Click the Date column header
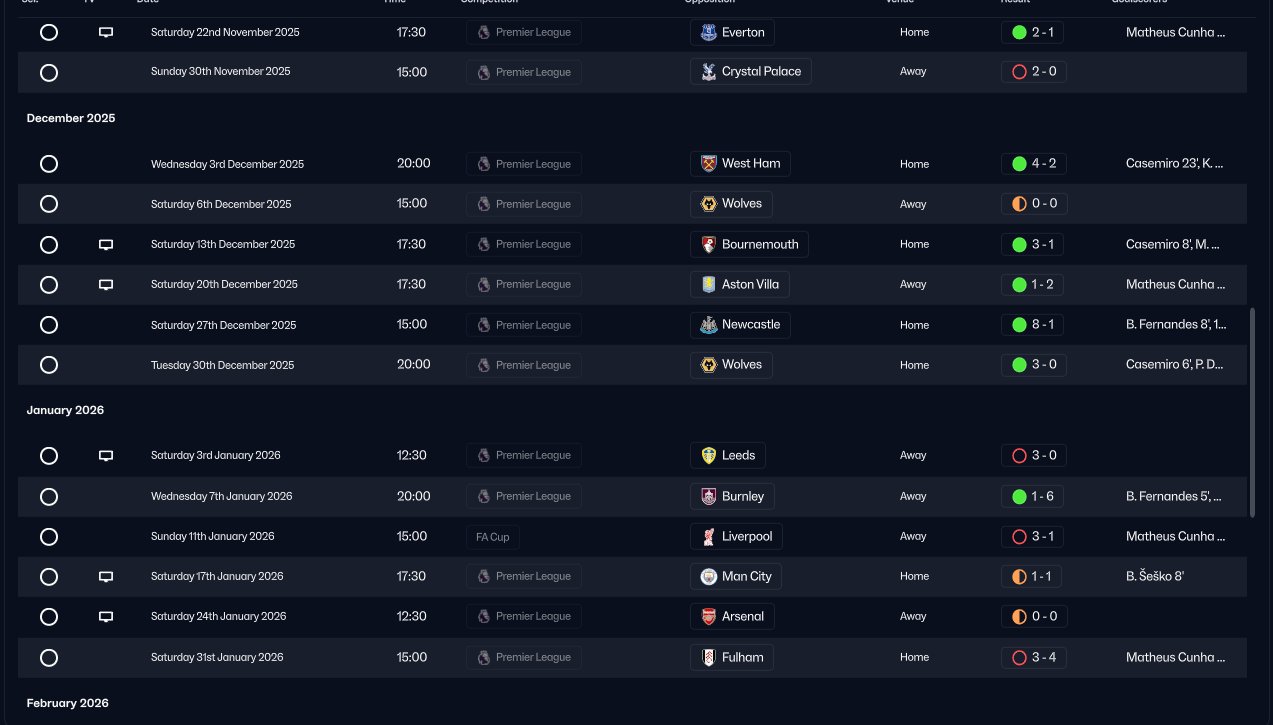The width and height of the screenshot is (1273, 725). (148, 2)
